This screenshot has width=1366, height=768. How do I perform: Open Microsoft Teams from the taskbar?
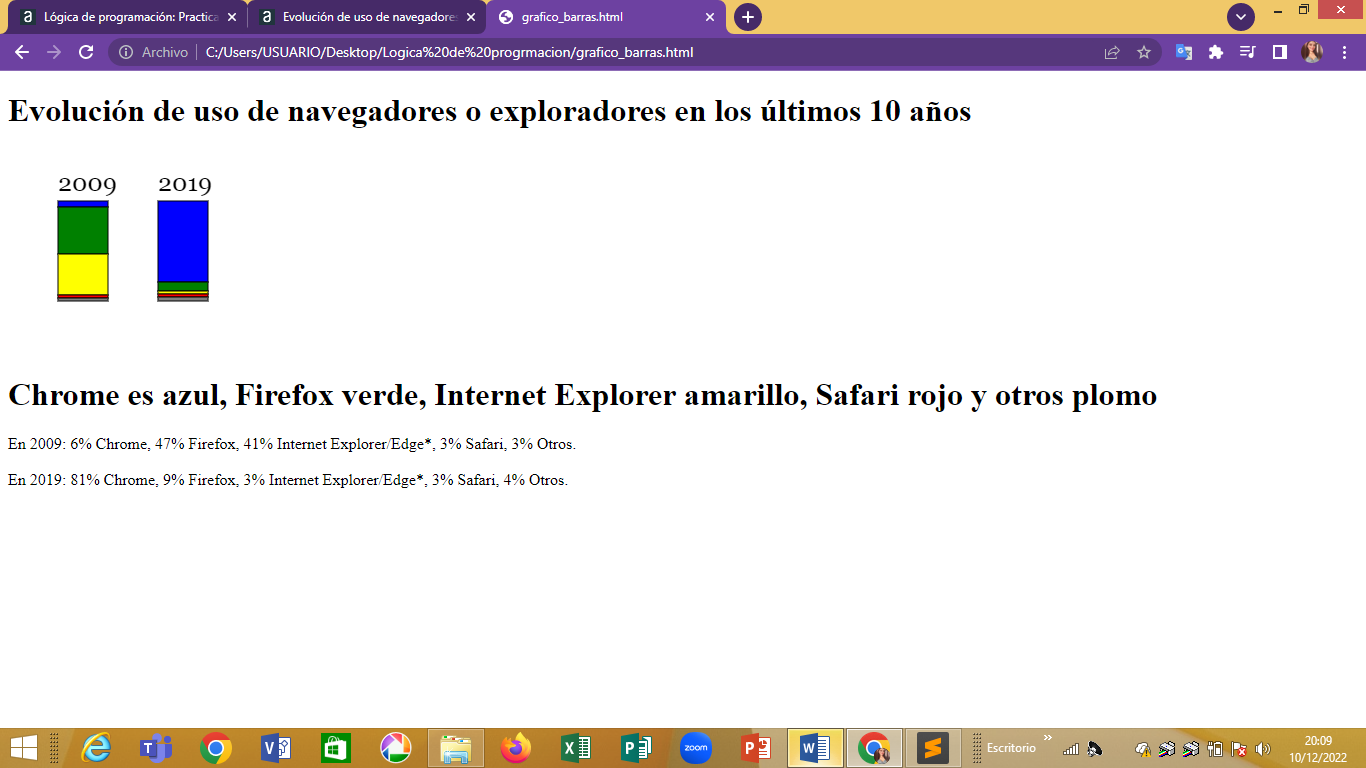(x=156, y=748)
